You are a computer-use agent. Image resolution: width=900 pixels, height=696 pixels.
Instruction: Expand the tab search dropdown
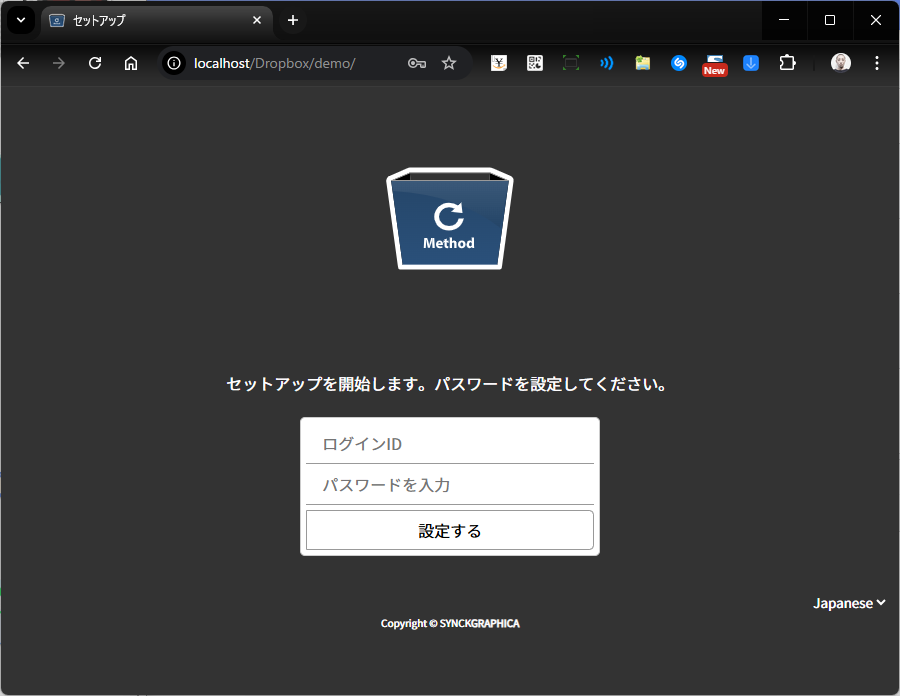point(20,20)
